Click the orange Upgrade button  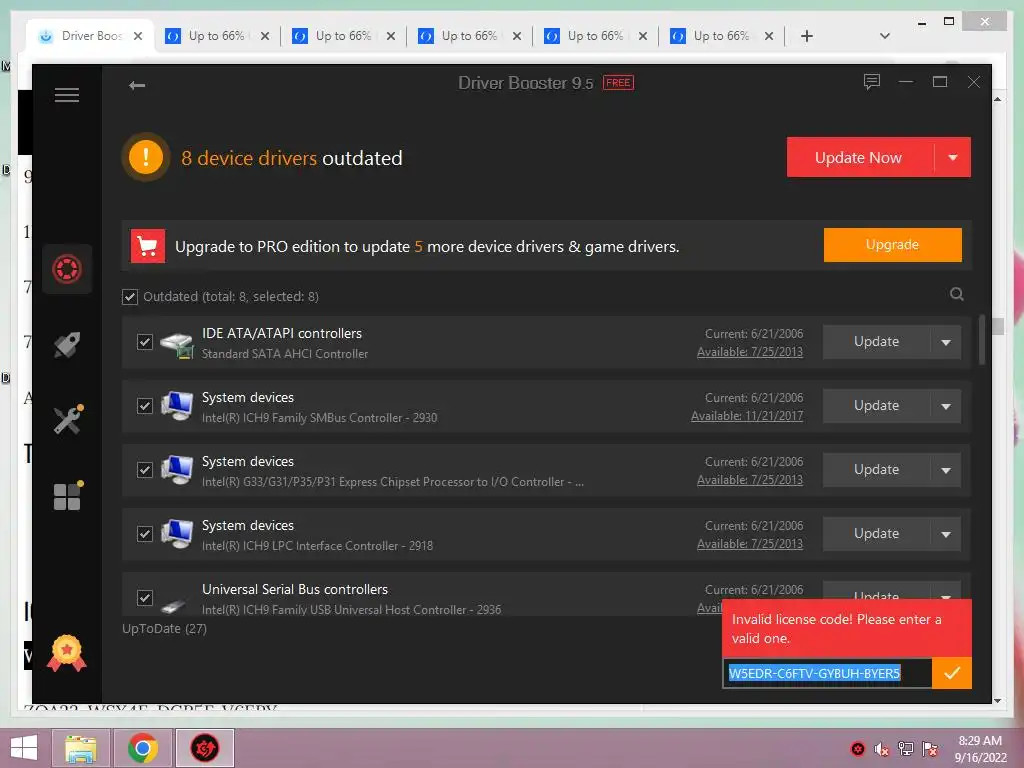(x=892, y=245)
